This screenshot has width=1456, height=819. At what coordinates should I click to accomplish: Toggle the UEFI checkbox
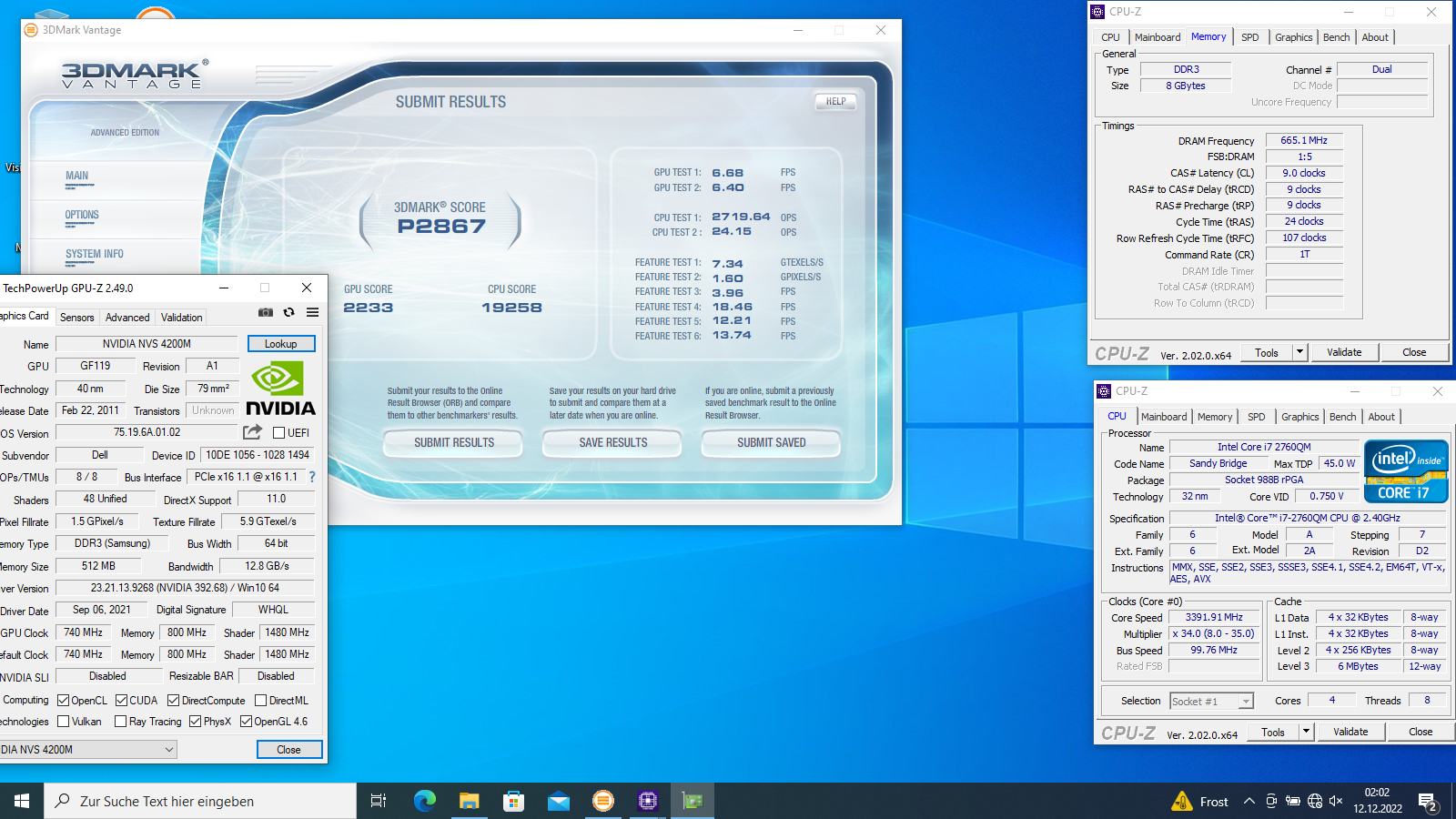279,432
